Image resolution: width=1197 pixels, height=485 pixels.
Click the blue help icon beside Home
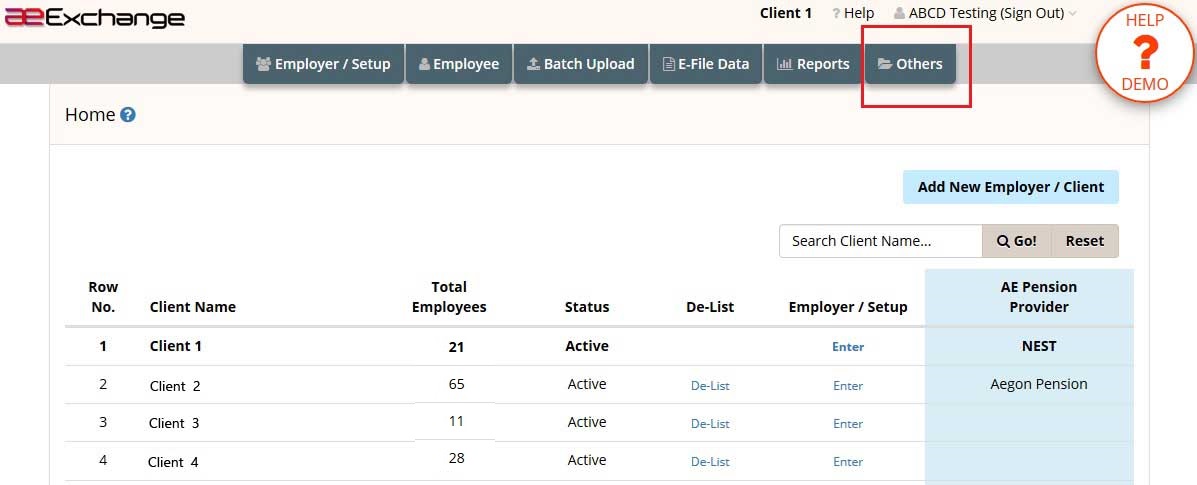pos(128,115)
